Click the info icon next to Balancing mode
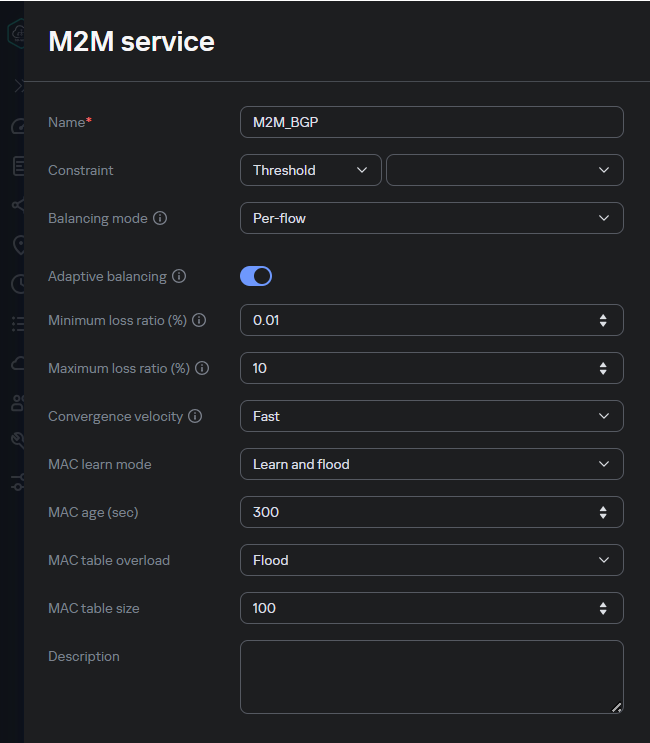This screenshot has width=650, height=743. click(x=160, y=218)
